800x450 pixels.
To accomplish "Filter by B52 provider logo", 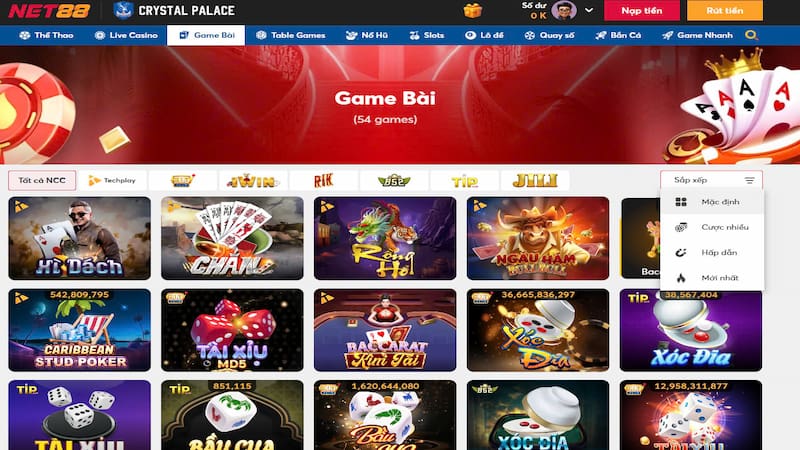I will tap(394, 181).
